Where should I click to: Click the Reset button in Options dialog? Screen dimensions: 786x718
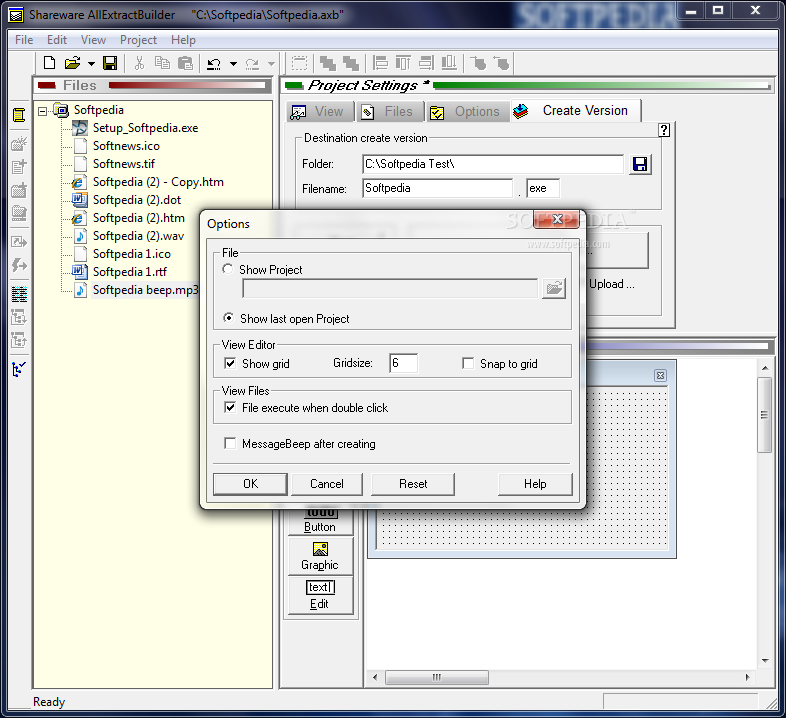(x=413, y=484)
